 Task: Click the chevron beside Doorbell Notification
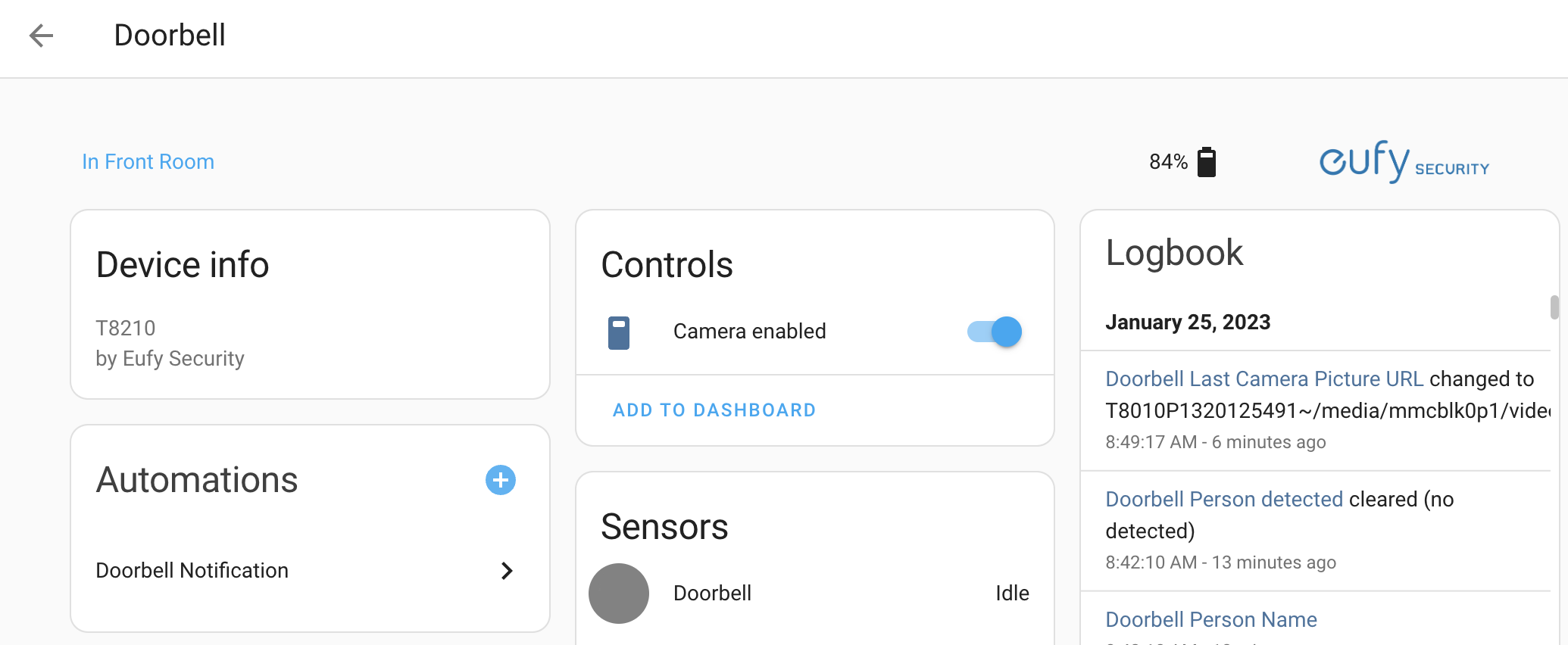click(x=506, y=571)
